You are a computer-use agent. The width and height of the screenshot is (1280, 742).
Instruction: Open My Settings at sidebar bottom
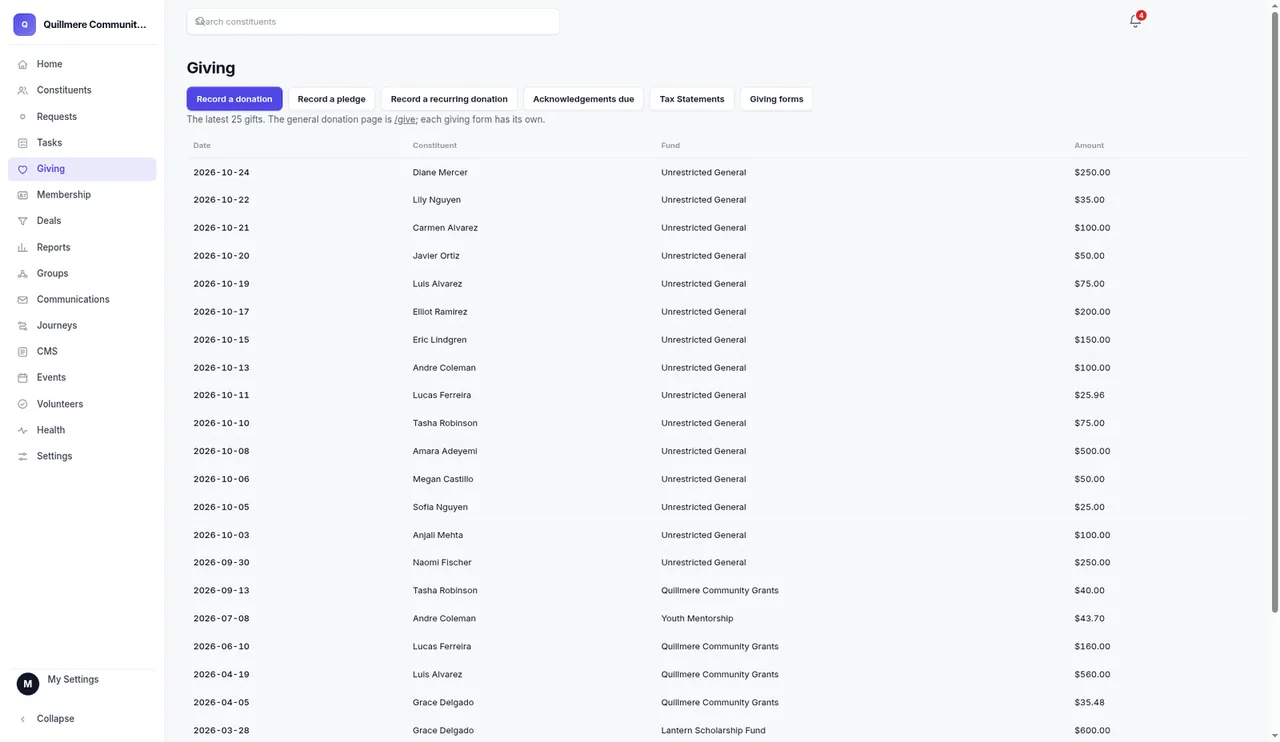73,679
